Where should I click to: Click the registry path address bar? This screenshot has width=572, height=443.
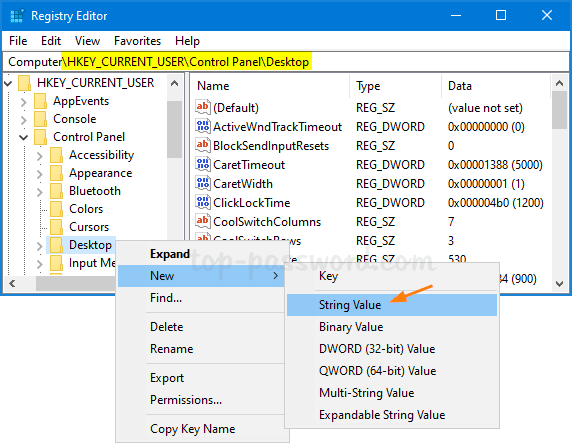pos(286,62)
